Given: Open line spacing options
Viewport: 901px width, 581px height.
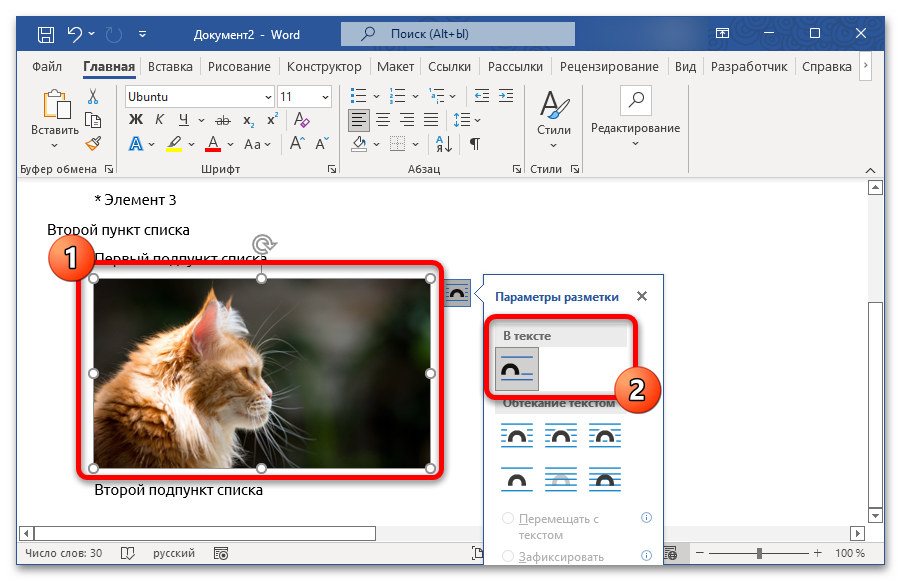Looking at the screenshot, I should (467, 120).
